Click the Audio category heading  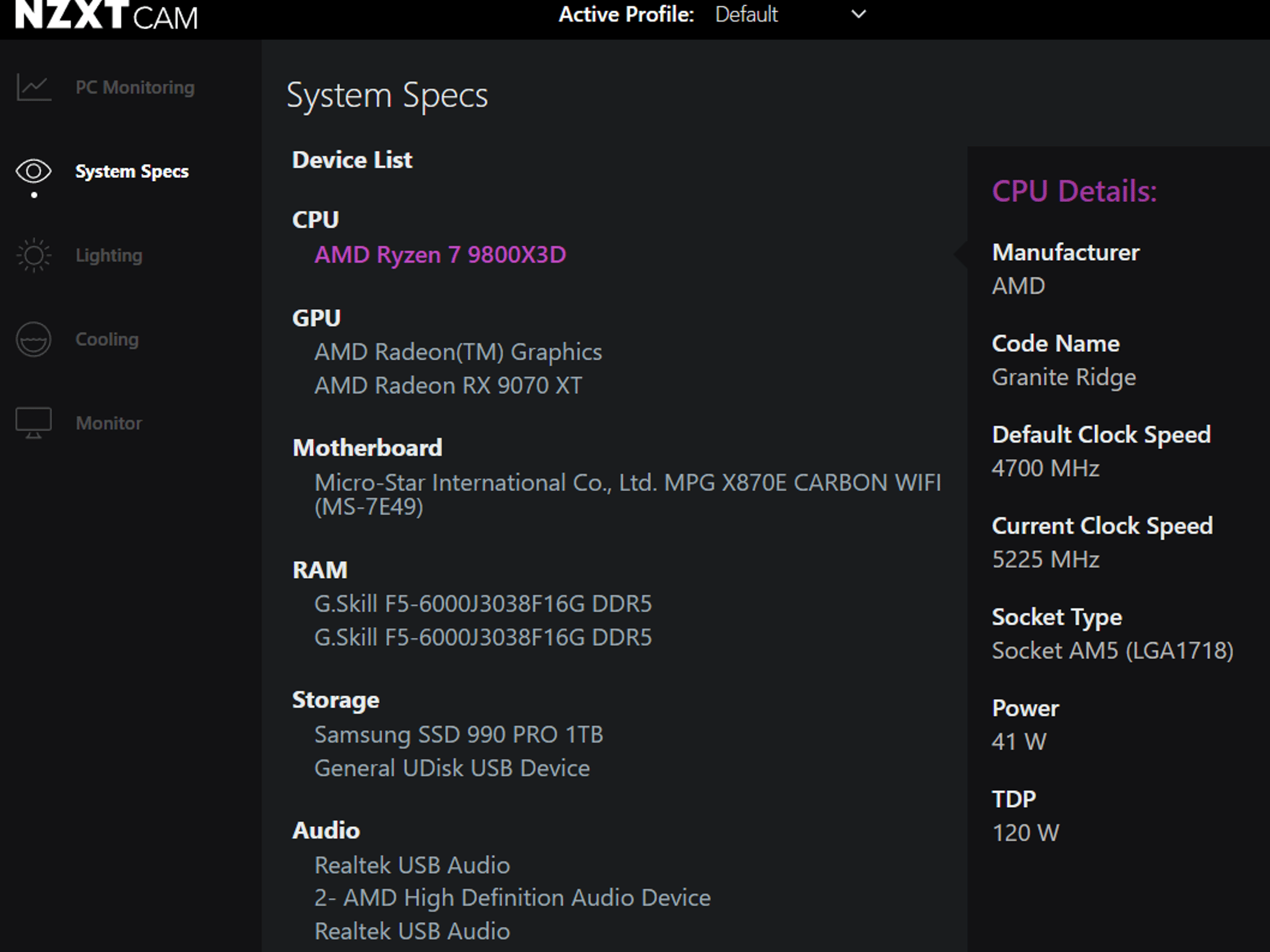326,831
